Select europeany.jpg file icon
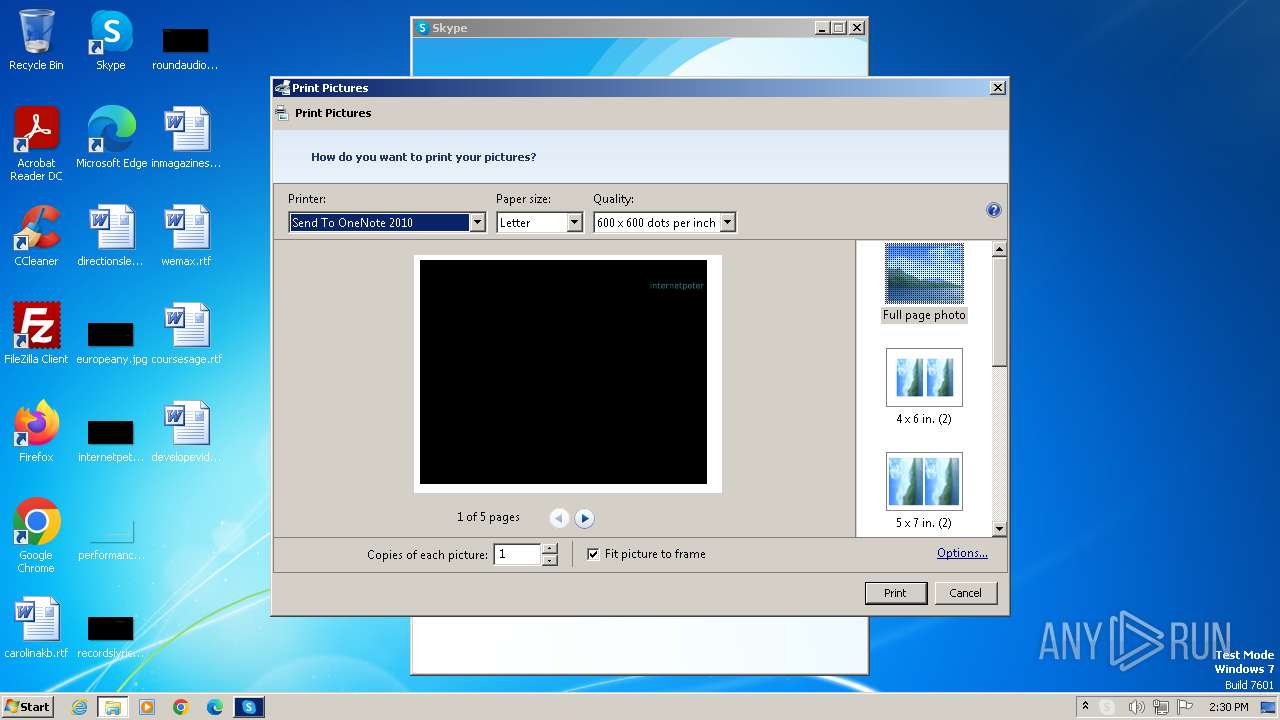The width and height of the screenshot is (1280, 720). click(x=111, y=340)
